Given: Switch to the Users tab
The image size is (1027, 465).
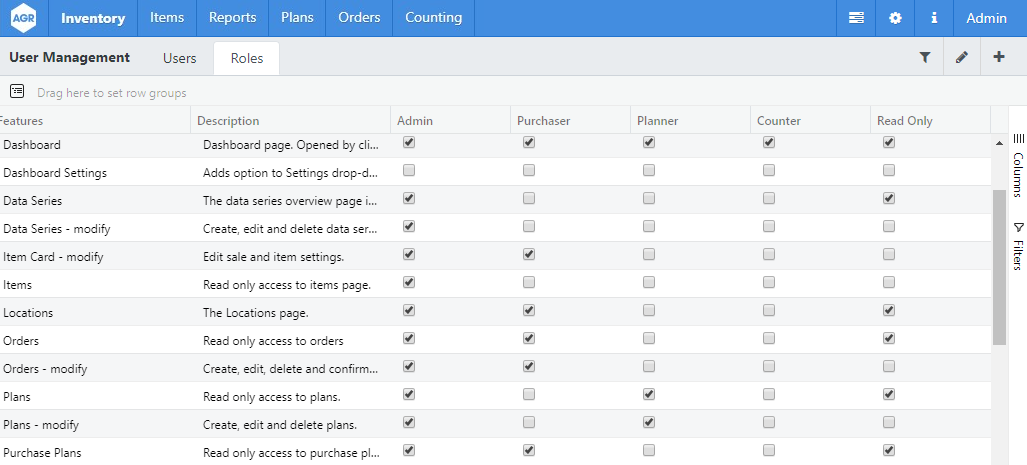Looking at the screenshot, I should pyautogui.click(x=180, y=58).
